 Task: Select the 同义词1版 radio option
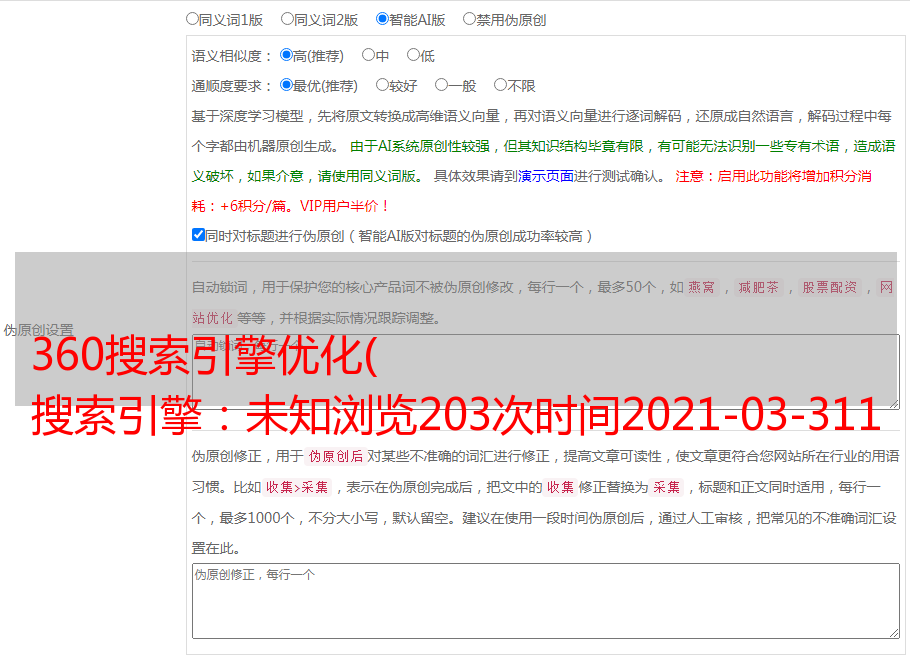tap(192, 19)
